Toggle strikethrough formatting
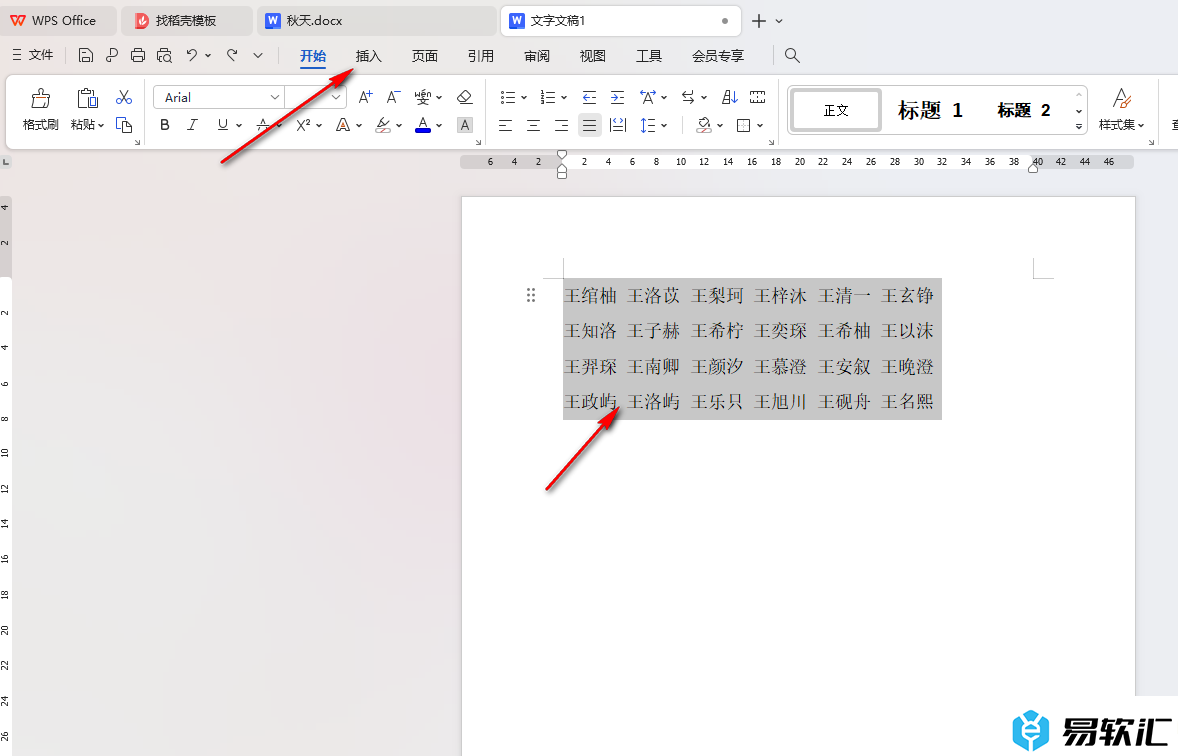 (x=263, y=125)
